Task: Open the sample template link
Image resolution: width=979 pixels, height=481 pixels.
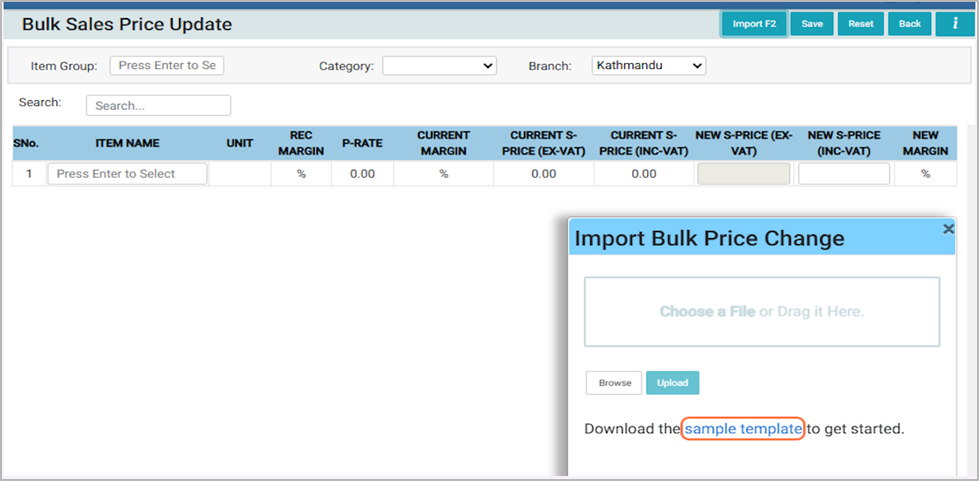Action: tap(743, 429)
